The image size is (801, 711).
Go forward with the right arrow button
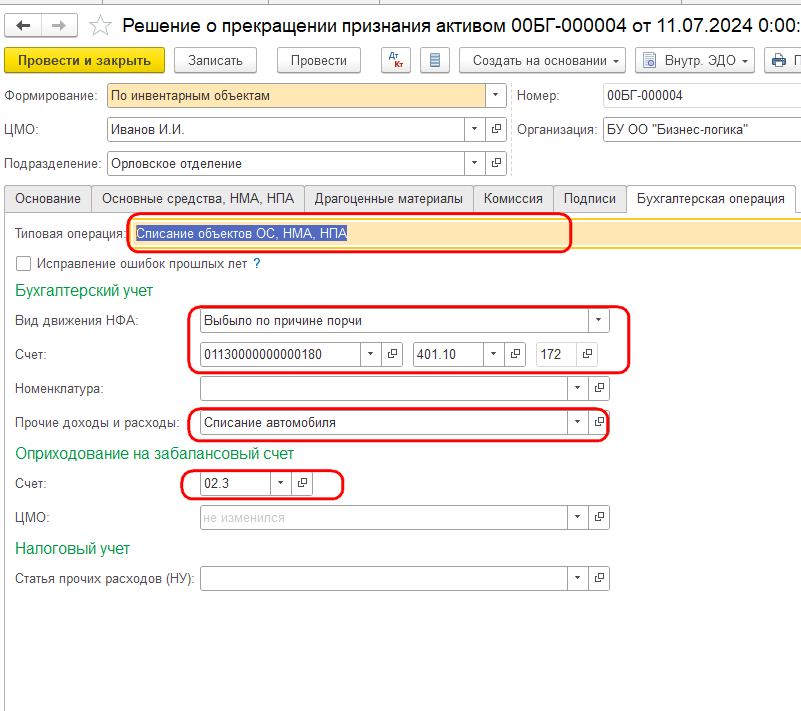[59, 26]
